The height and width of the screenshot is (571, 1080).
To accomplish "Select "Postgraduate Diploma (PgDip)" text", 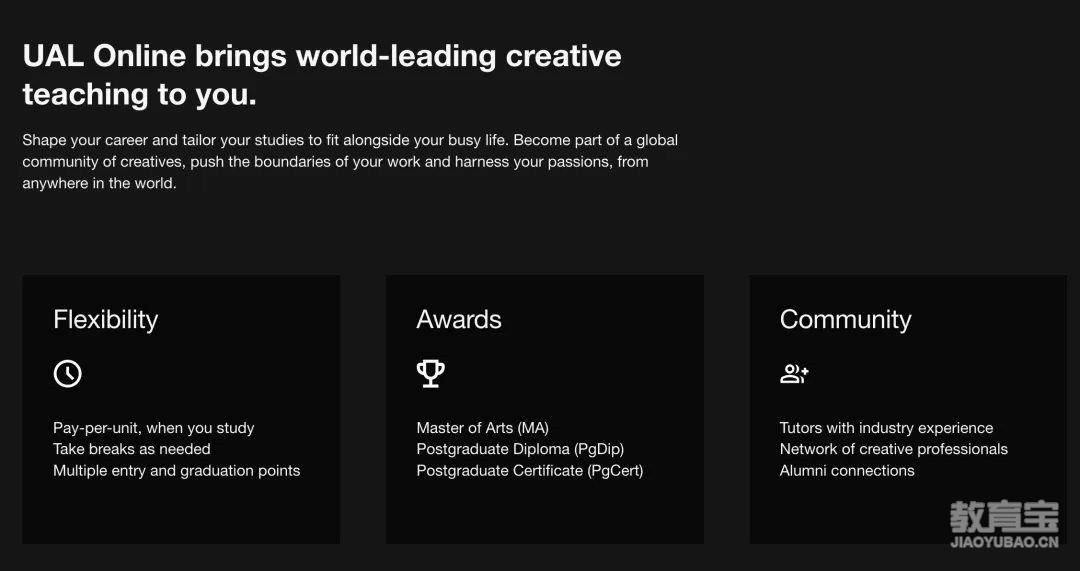I will (x=520, y=449).
